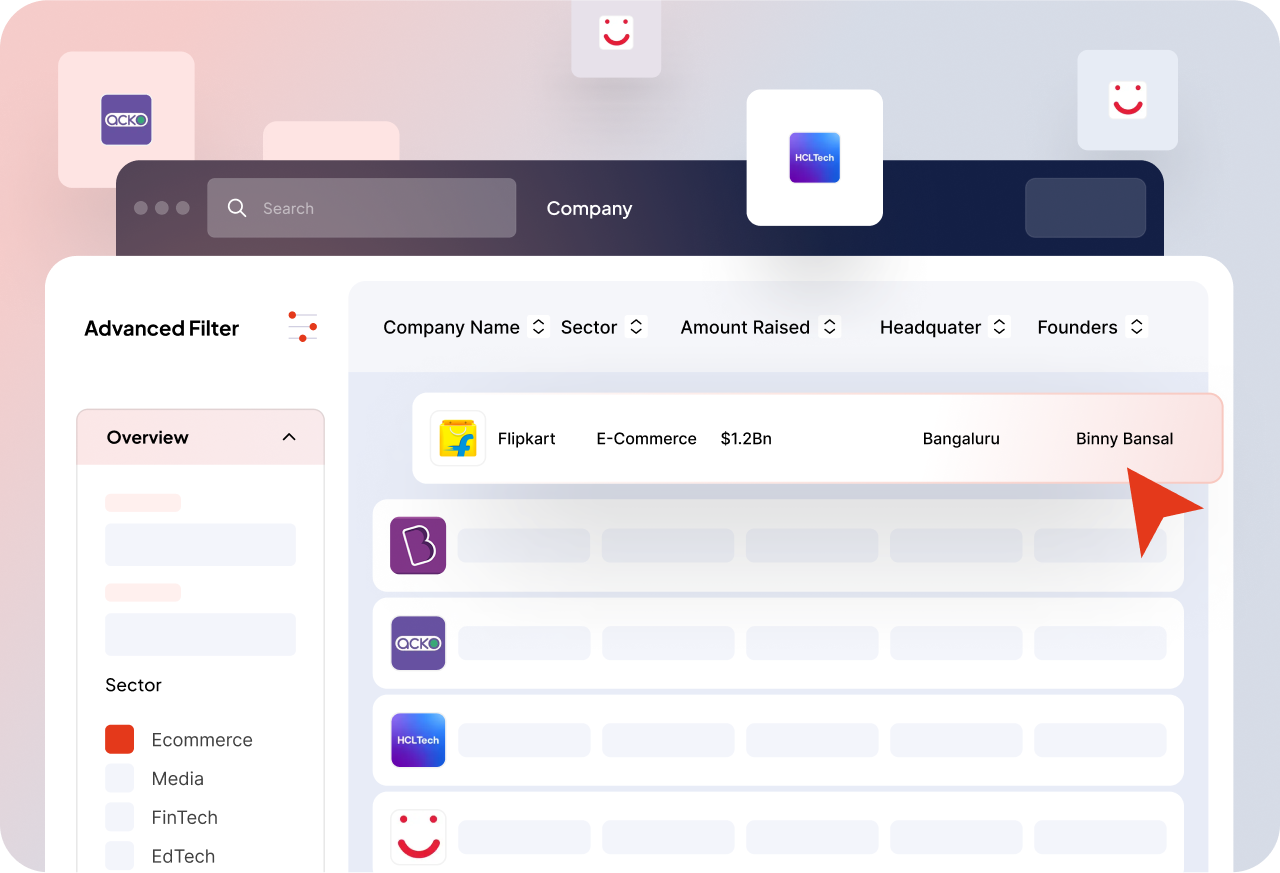Enable the FinTech sector checkbox

pos(120,817)
